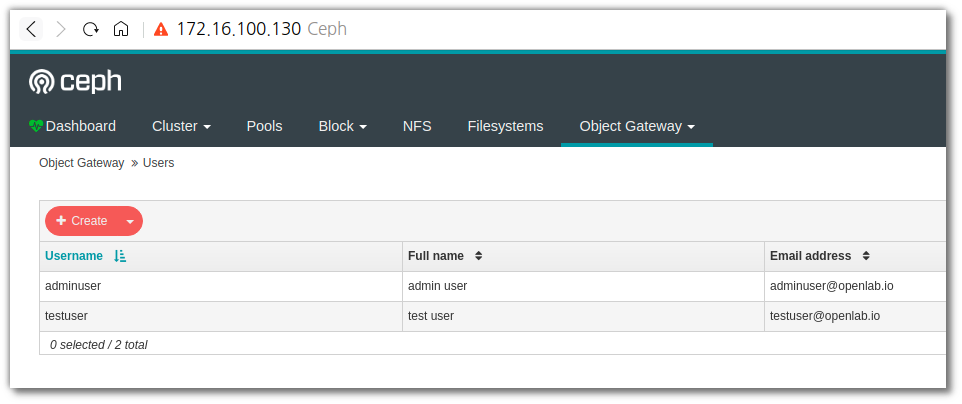Image resolution: width=962 pixels, height=404 pixels.
Task: Click the adminuser@openlab.io email cell
Action: point(855,286)
